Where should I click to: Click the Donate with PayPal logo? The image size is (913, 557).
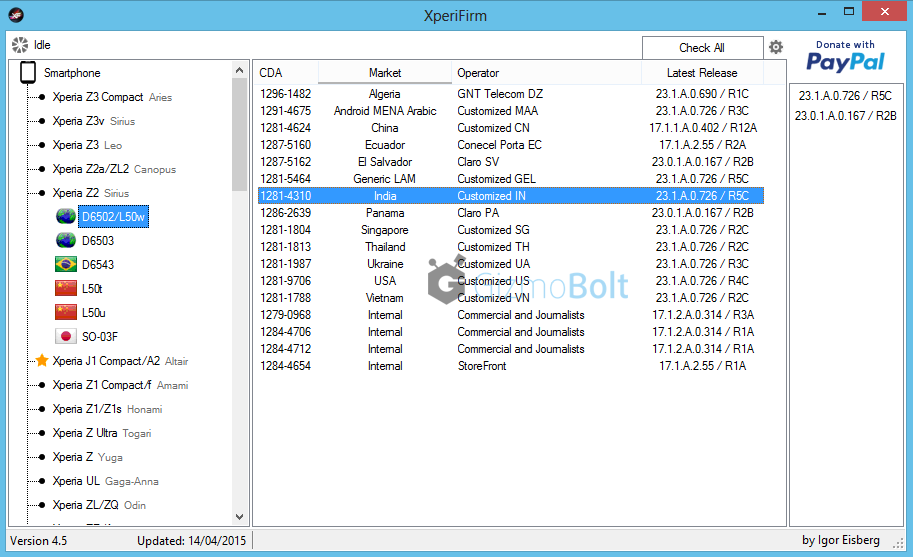[x=845, y=56]
